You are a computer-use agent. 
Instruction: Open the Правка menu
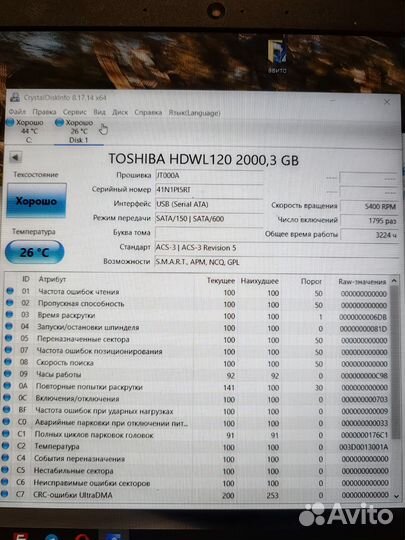coord(44,112)
